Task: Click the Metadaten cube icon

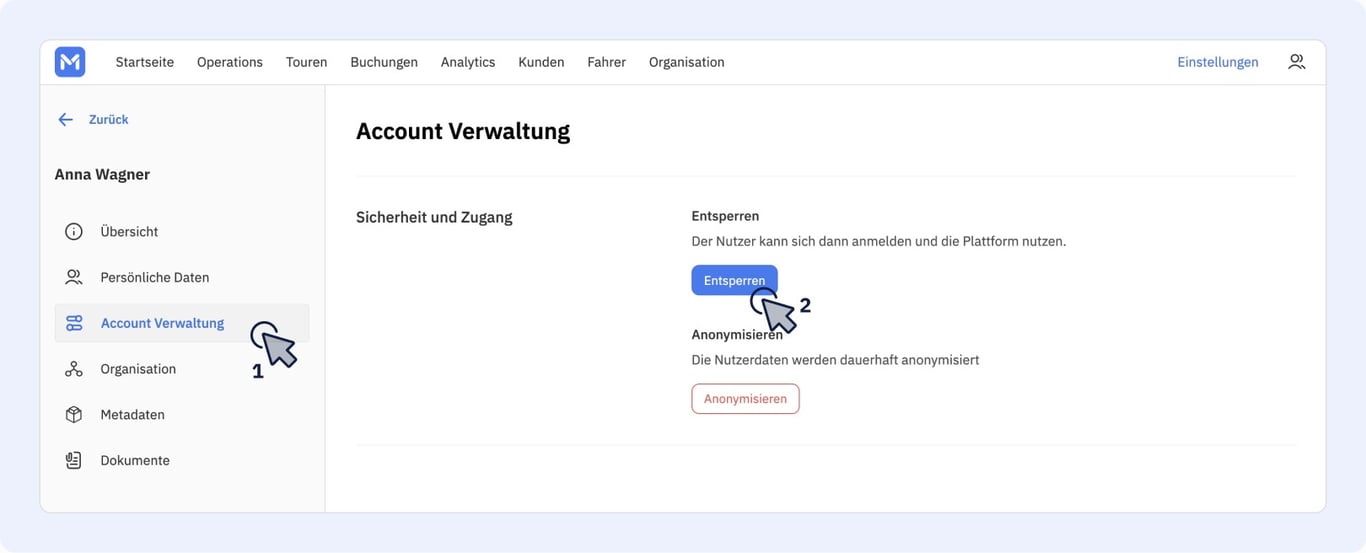Action: tap(74, 414)
